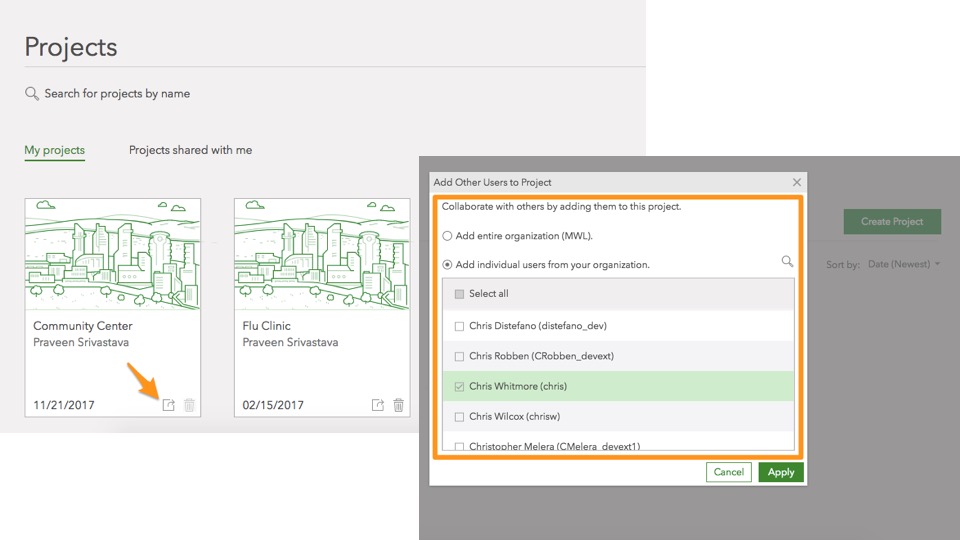
Task: Click the Cancel button in dialog
Action: pyautogui.click(x=729, y=472)
